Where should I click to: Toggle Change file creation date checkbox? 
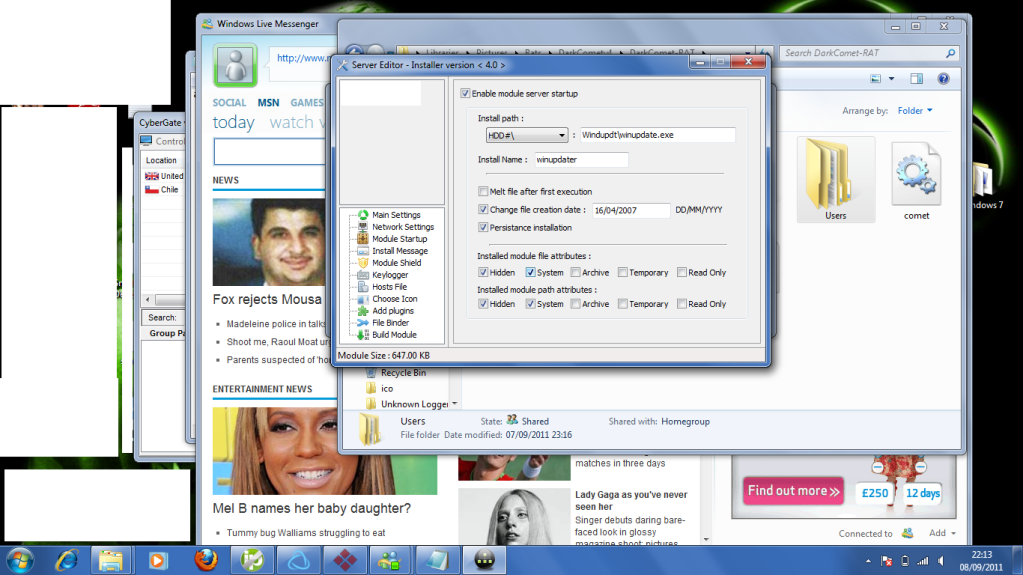click(483, 210)
